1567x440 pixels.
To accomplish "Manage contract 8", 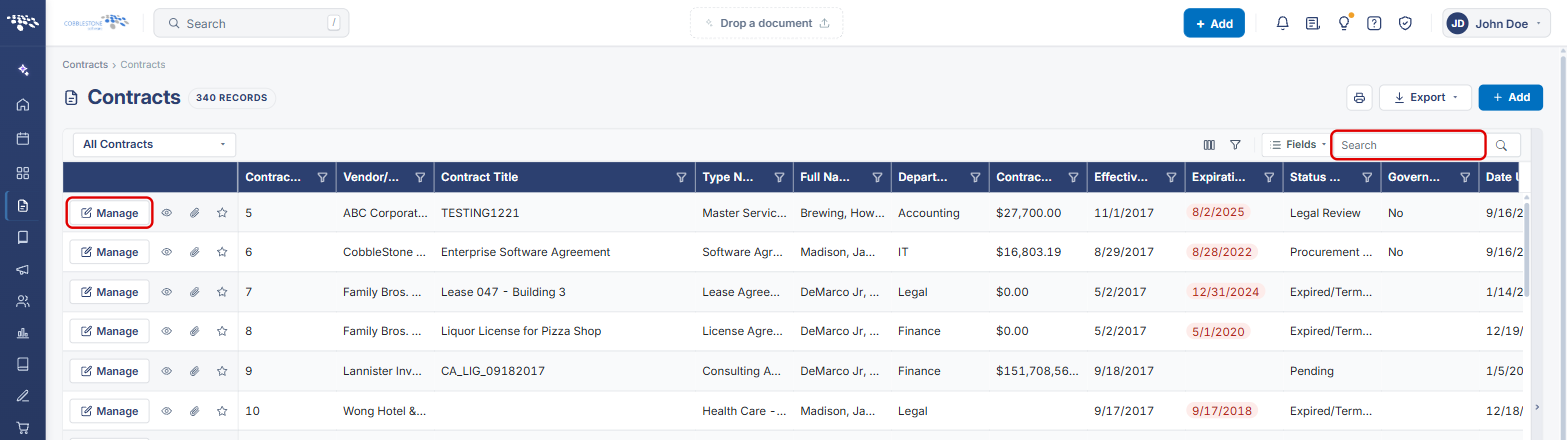I will tap(109, 331).
